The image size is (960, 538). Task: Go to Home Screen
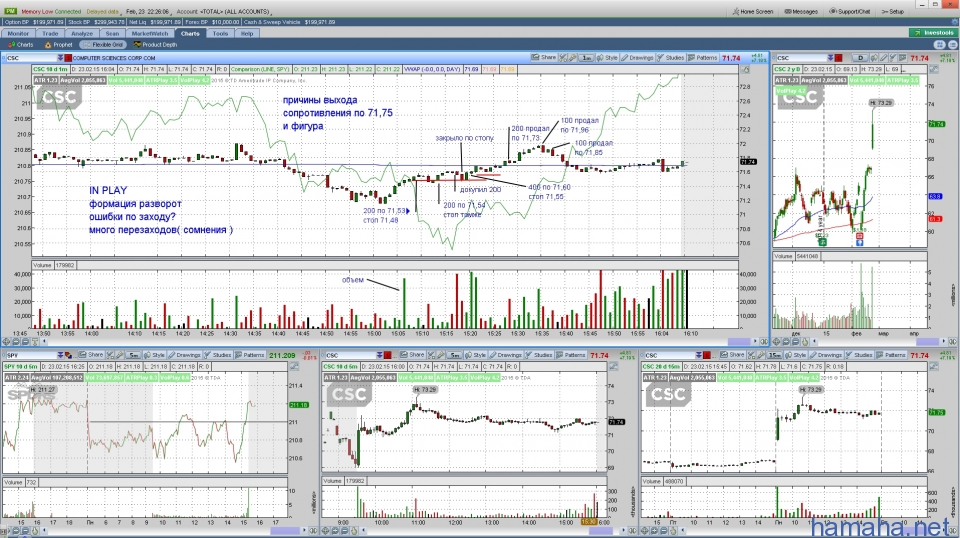[752, 12]
